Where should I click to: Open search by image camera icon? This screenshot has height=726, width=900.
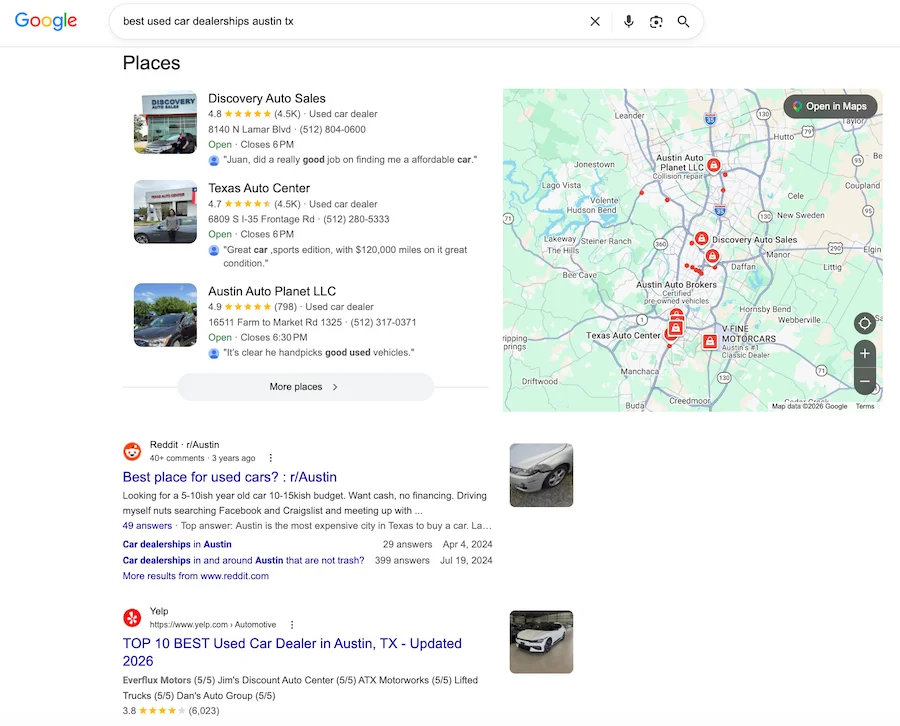656,22
